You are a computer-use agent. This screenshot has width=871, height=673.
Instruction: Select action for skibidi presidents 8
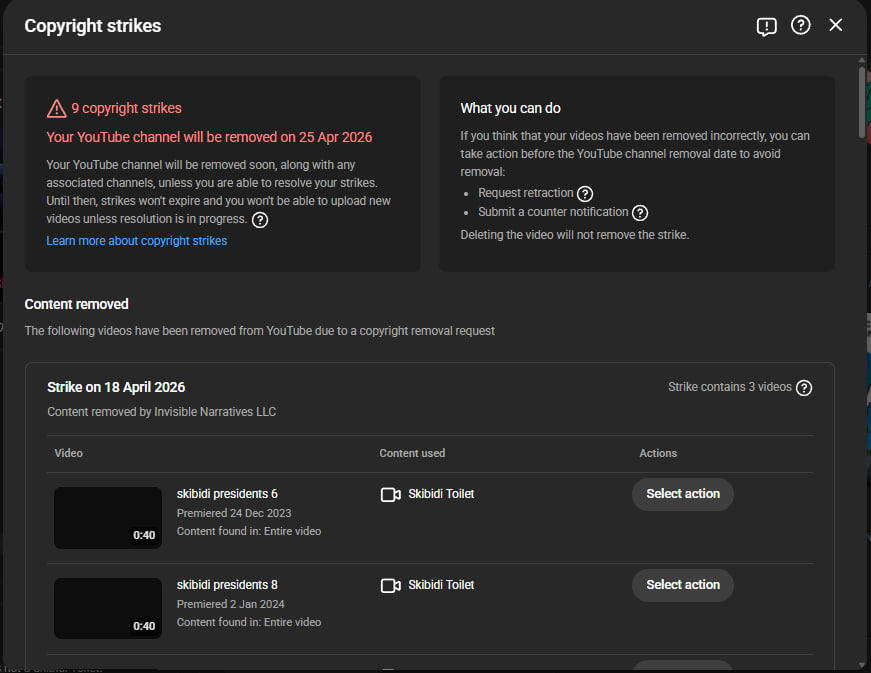683,585
